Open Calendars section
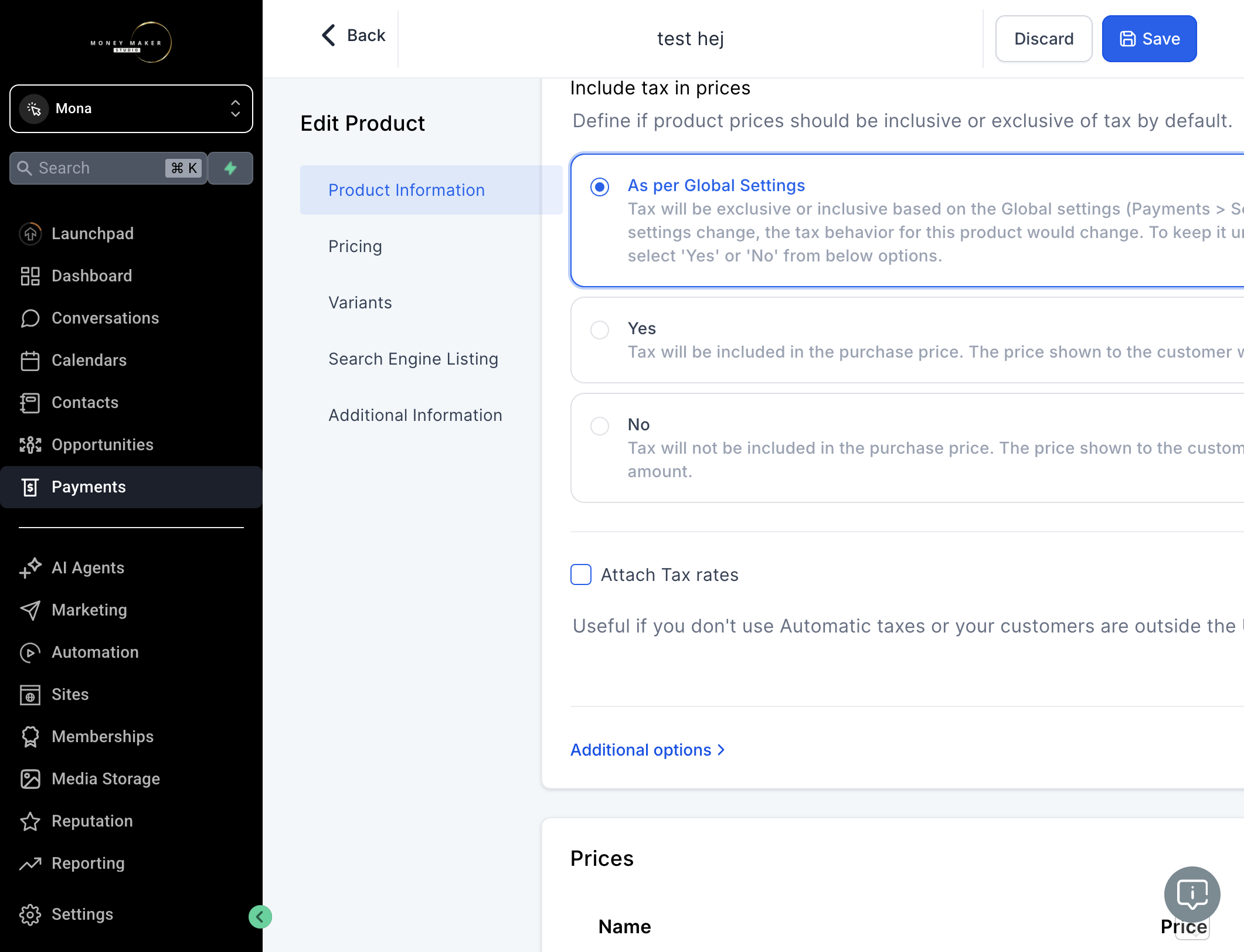1244x952 pixels. tap(131, 360)
